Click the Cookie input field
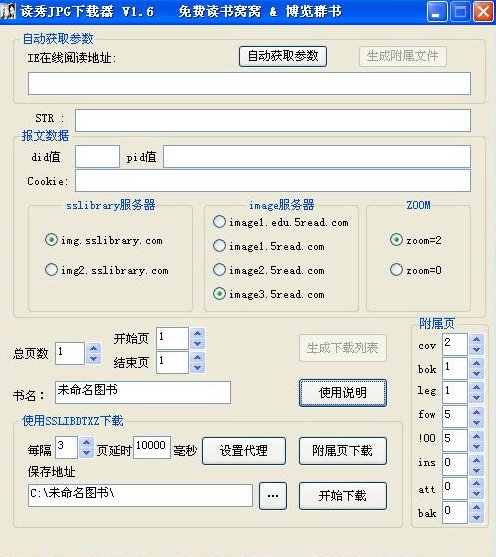 point(273,181)
